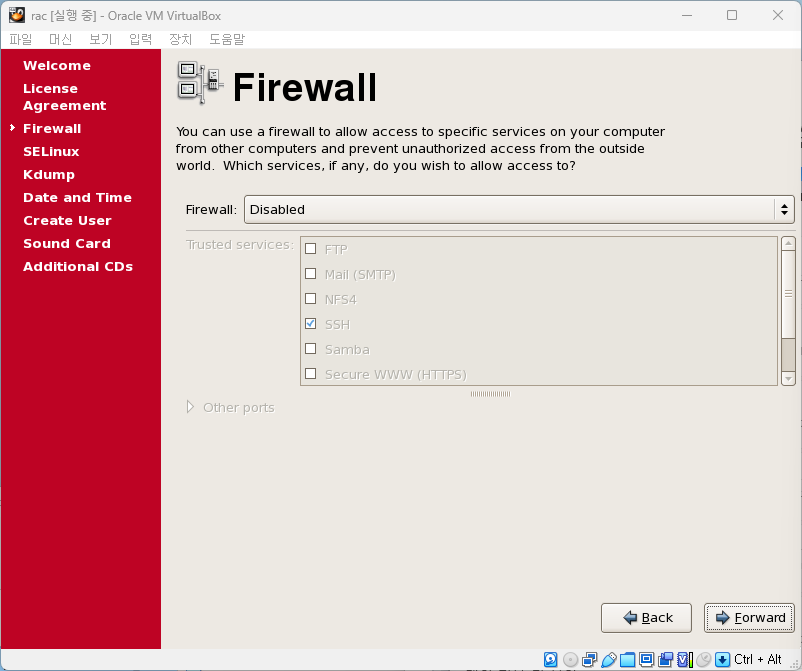The width and height of the screenshot is (802, 671).
Task: Click the host key arrow icon
Action: (722, 659)
